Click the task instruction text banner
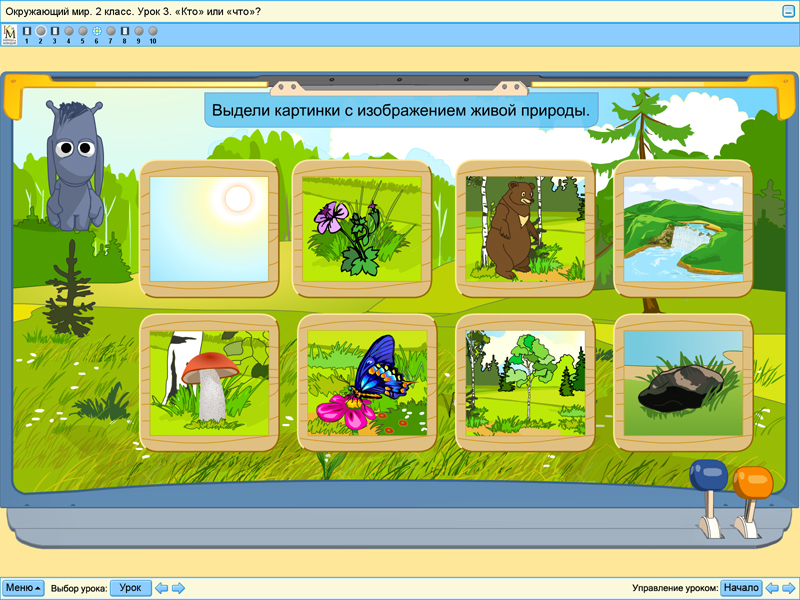Image resolution: width=800 pixels, height=600 pixels. [401, 110]
